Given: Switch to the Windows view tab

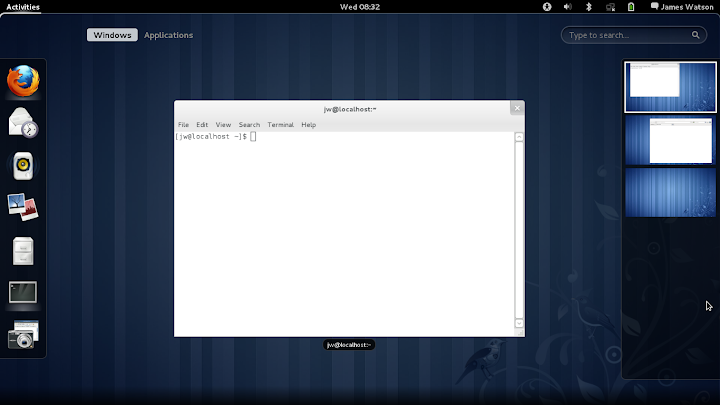Looking at the screenshot, I should (112, 35).
